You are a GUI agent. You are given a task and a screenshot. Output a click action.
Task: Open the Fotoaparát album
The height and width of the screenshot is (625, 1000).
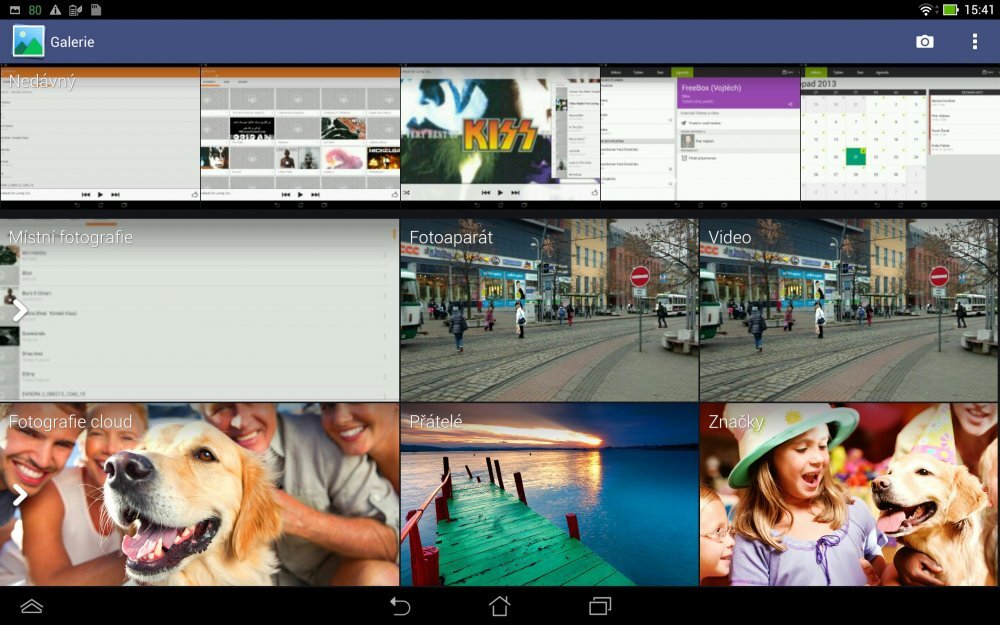pos(548,305)
